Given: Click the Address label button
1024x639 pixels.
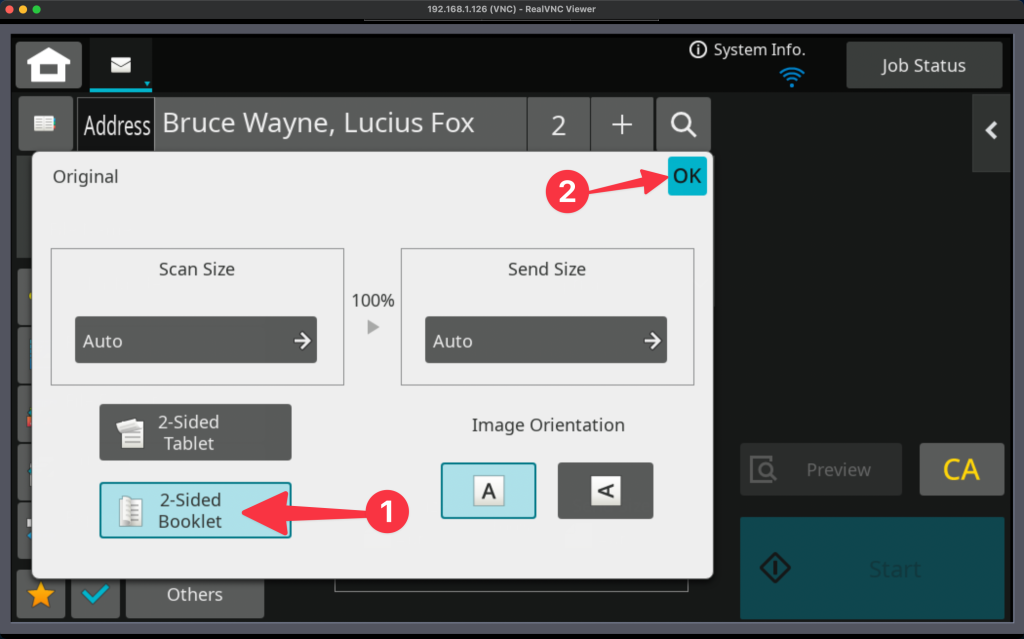Looking at the screenshot, I should coord(116,125).
